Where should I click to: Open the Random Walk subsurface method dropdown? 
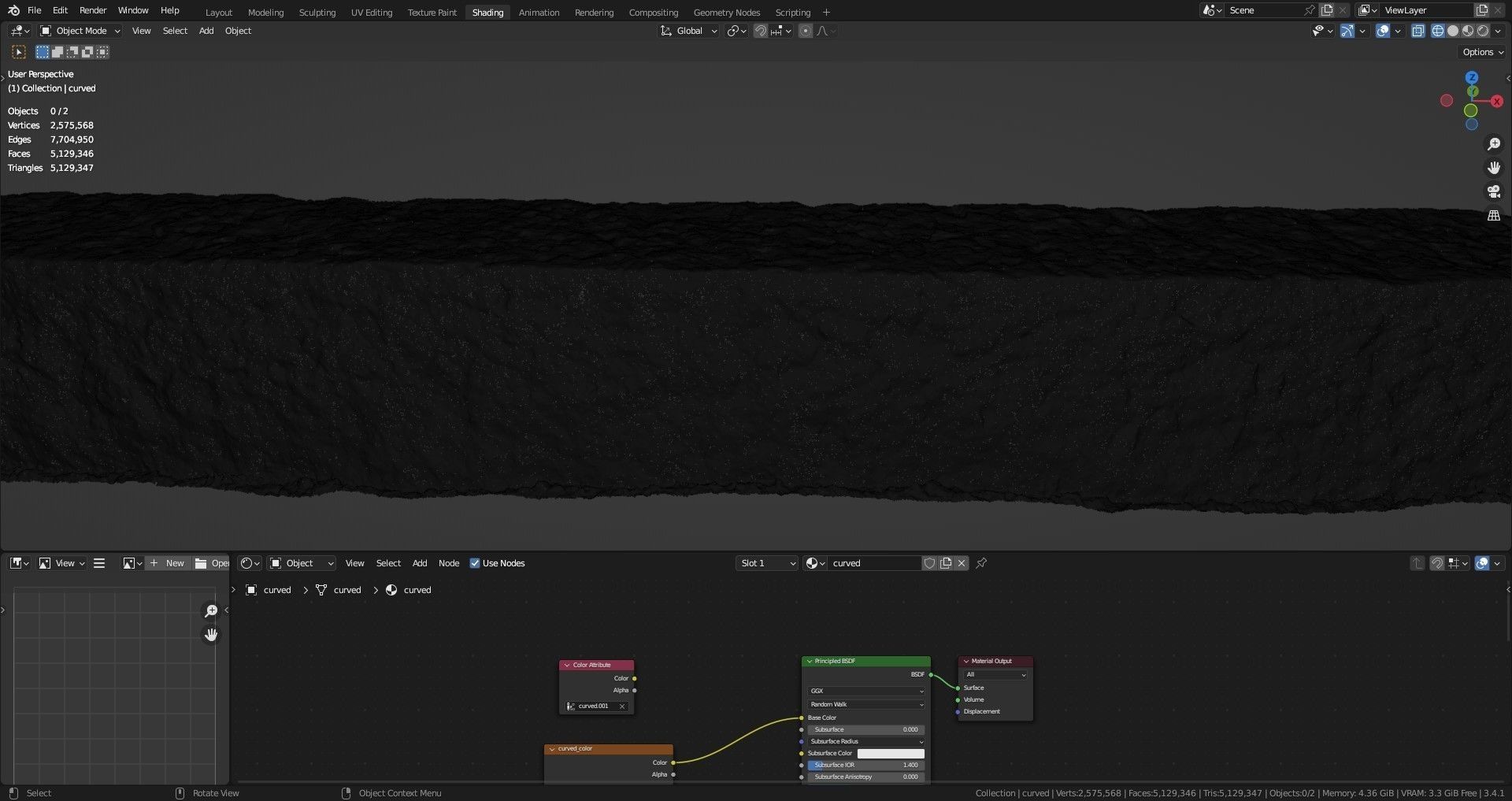(x=866, y=704)
